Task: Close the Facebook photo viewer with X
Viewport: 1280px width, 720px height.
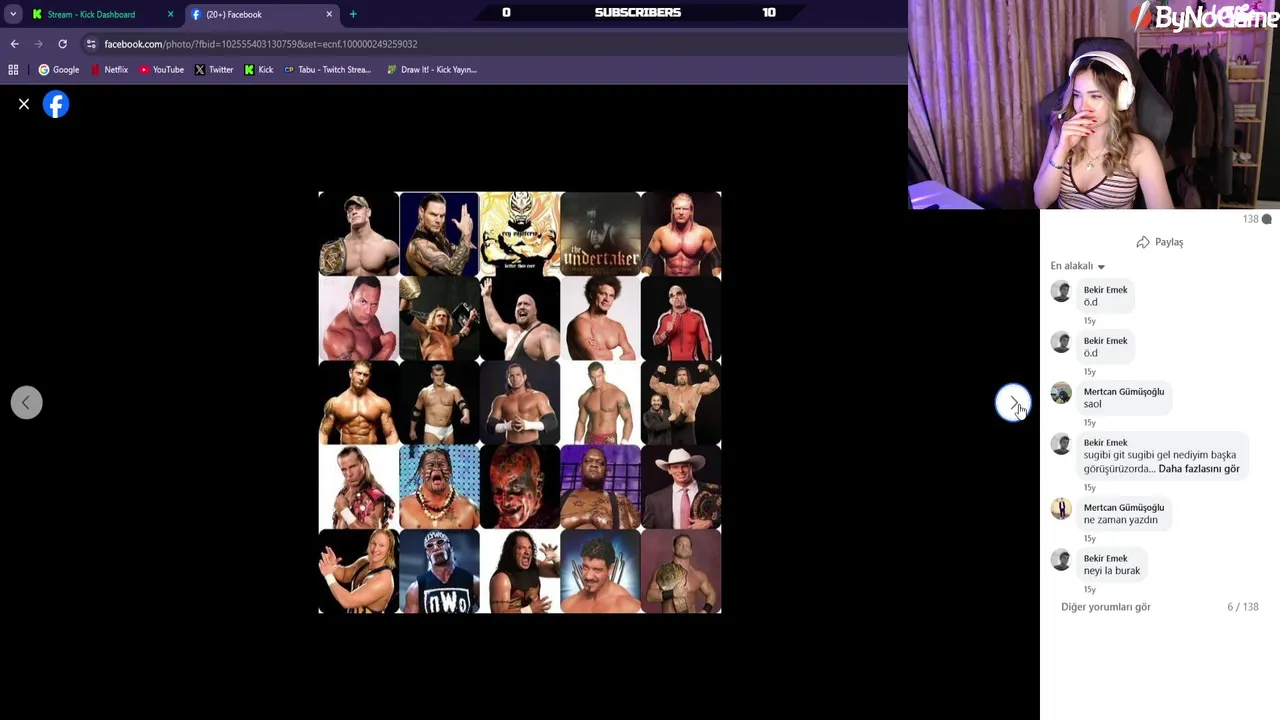Action: pos(24,104)
